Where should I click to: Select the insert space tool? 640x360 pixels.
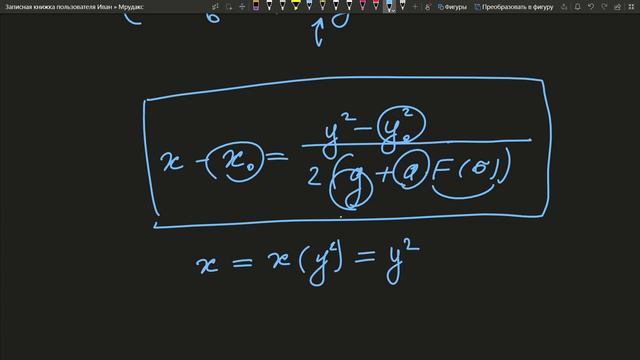tap(242, 7)
